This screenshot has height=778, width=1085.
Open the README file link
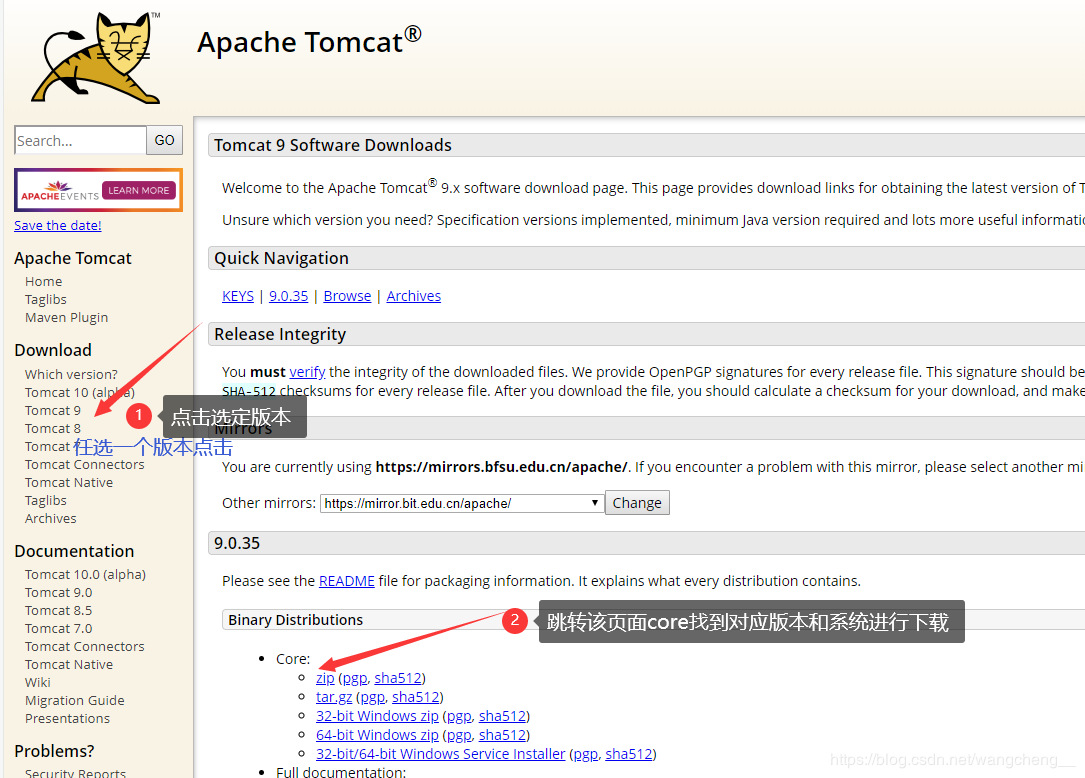[347, 581]
